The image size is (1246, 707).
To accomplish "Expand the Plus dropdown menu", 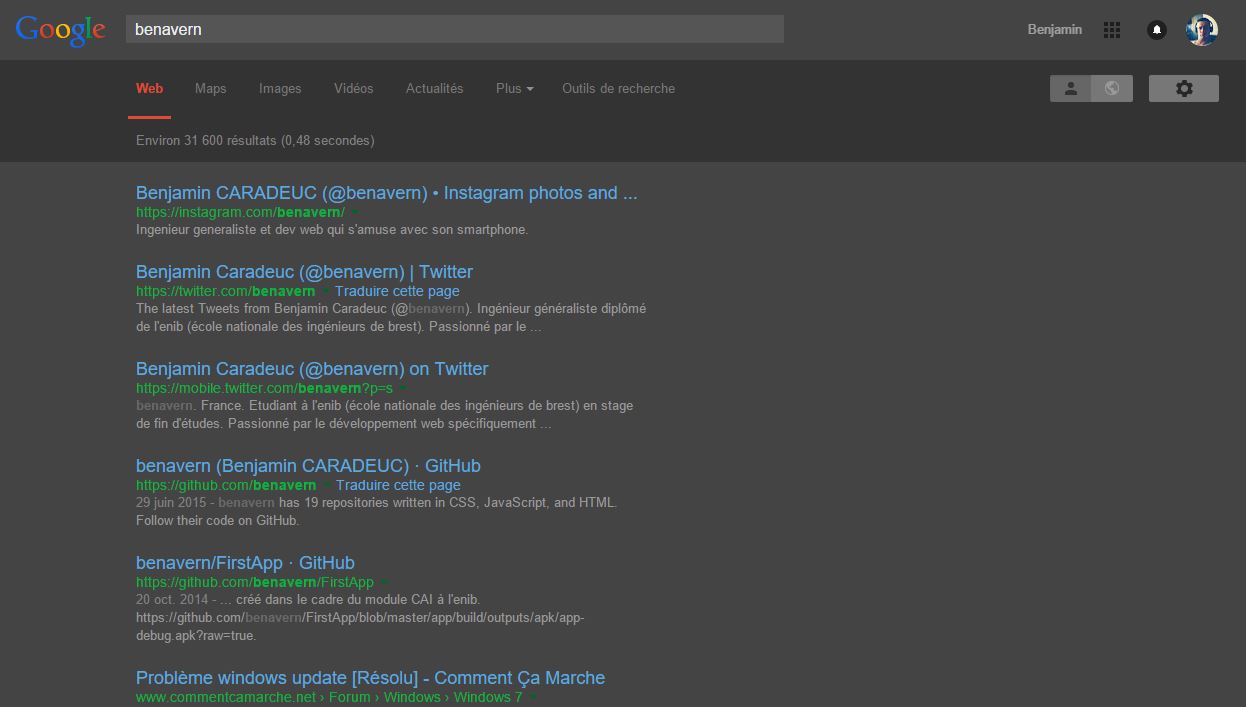I will 515,88.
